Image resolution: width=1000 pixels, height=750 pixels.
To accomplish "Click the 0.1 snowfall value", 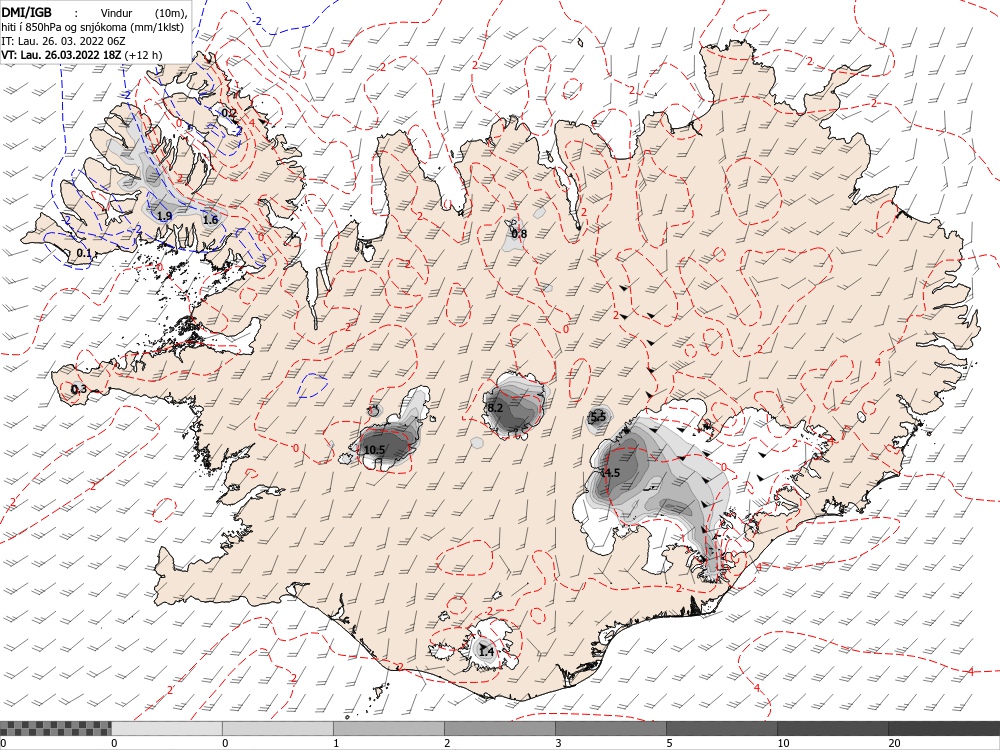I will pos(84,253).
